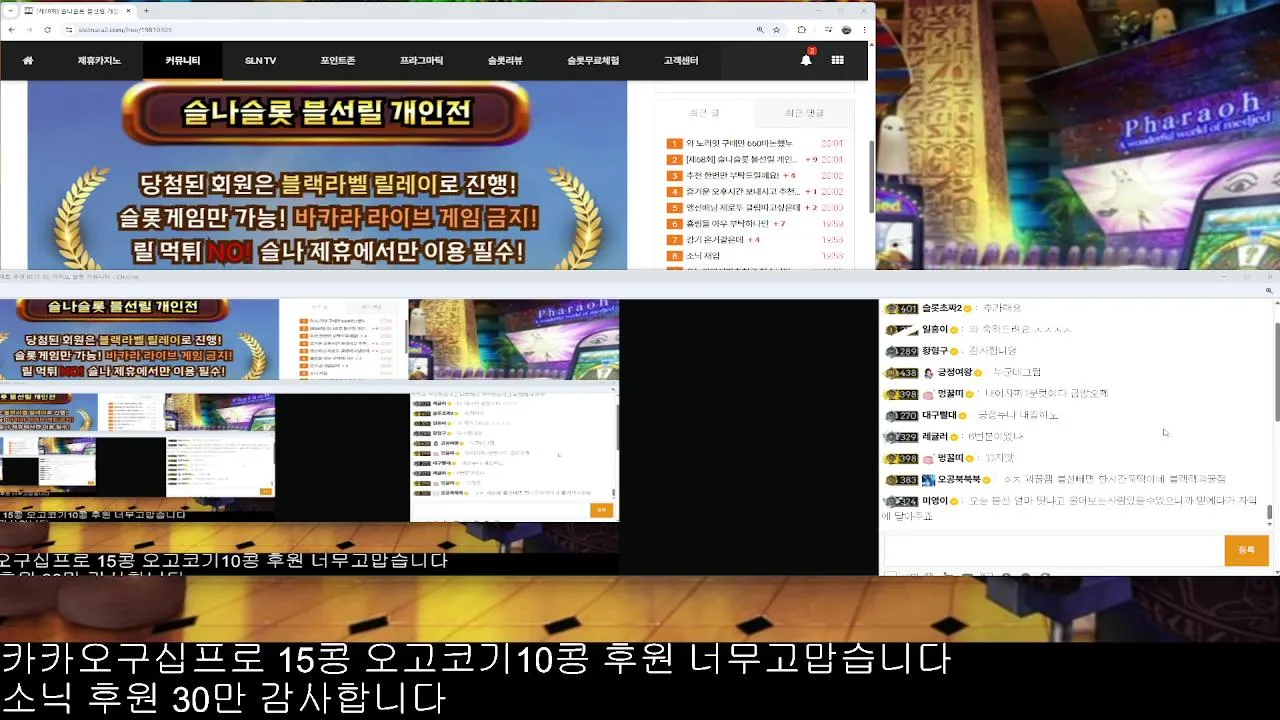The height and width of the screenshot is (720, 1280).
Task: Click the 383 level badge beside 오공복복복
Action: coord(902,480)
